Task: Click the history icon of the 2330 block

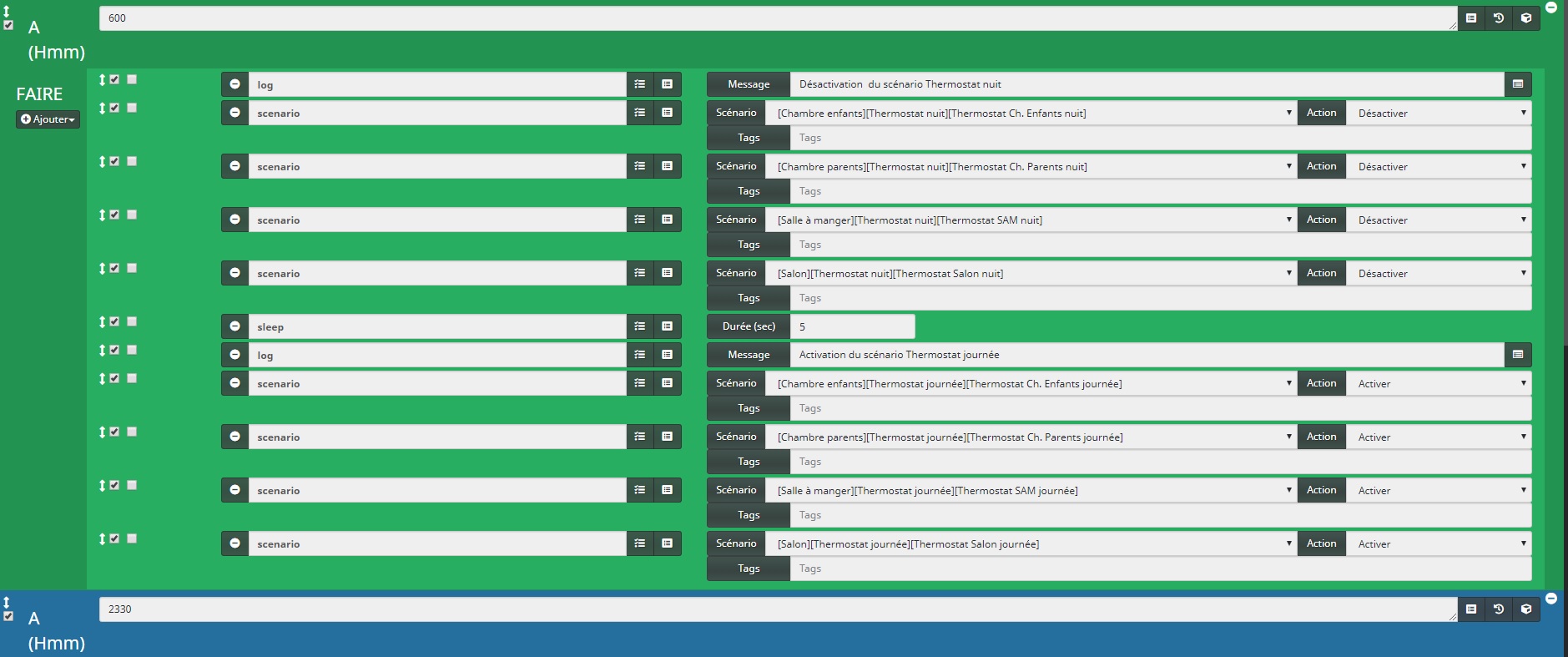Action: [x=1499, y=609]
